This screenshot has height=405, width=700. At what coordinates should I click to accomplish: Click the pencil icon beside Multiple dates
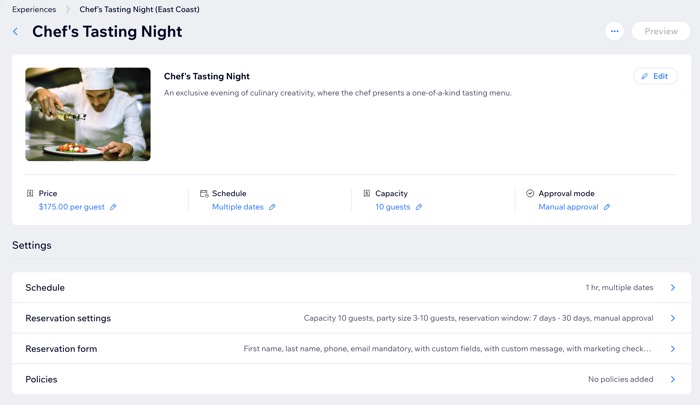click(x=272, y=207)
